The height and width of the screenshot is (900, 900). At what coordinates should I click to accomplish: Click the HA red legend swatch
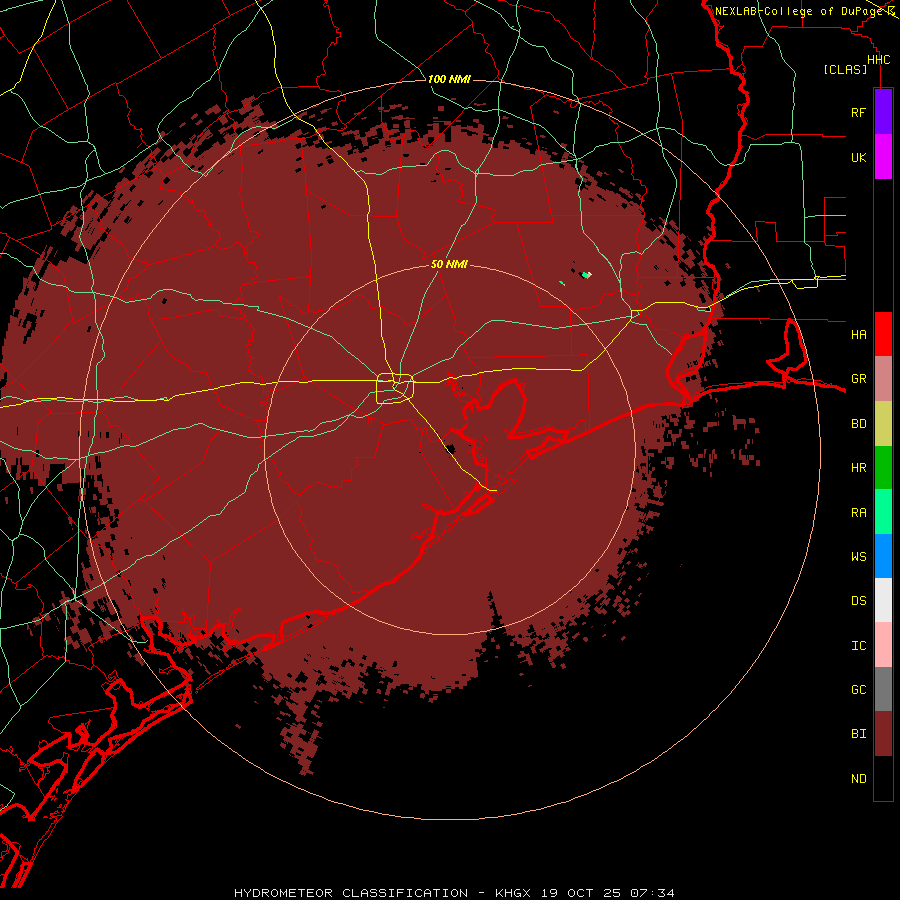(883, 334)
